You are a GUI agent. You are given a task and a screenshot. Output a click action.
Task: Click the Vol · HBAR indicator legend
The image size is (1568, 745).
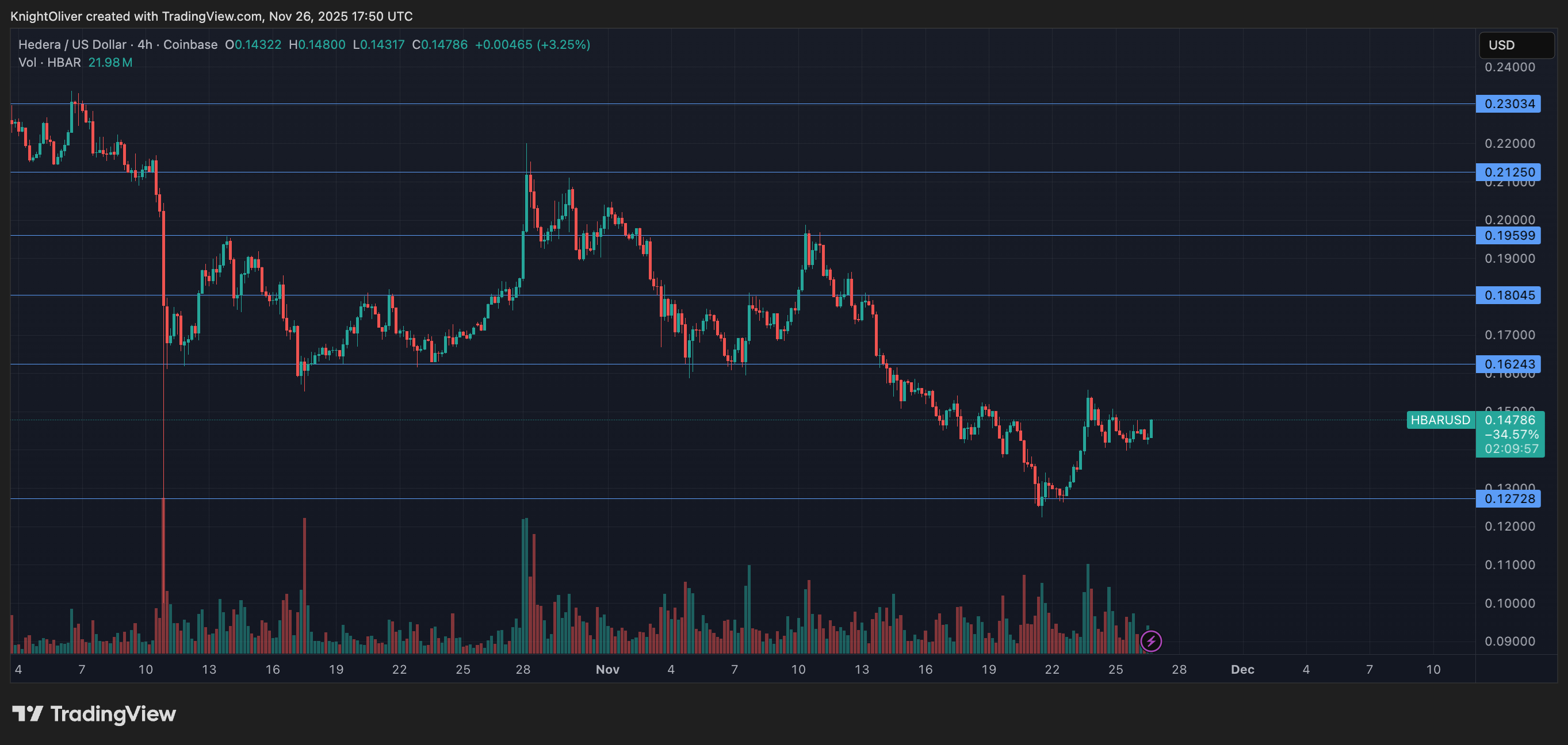point(50,63)
